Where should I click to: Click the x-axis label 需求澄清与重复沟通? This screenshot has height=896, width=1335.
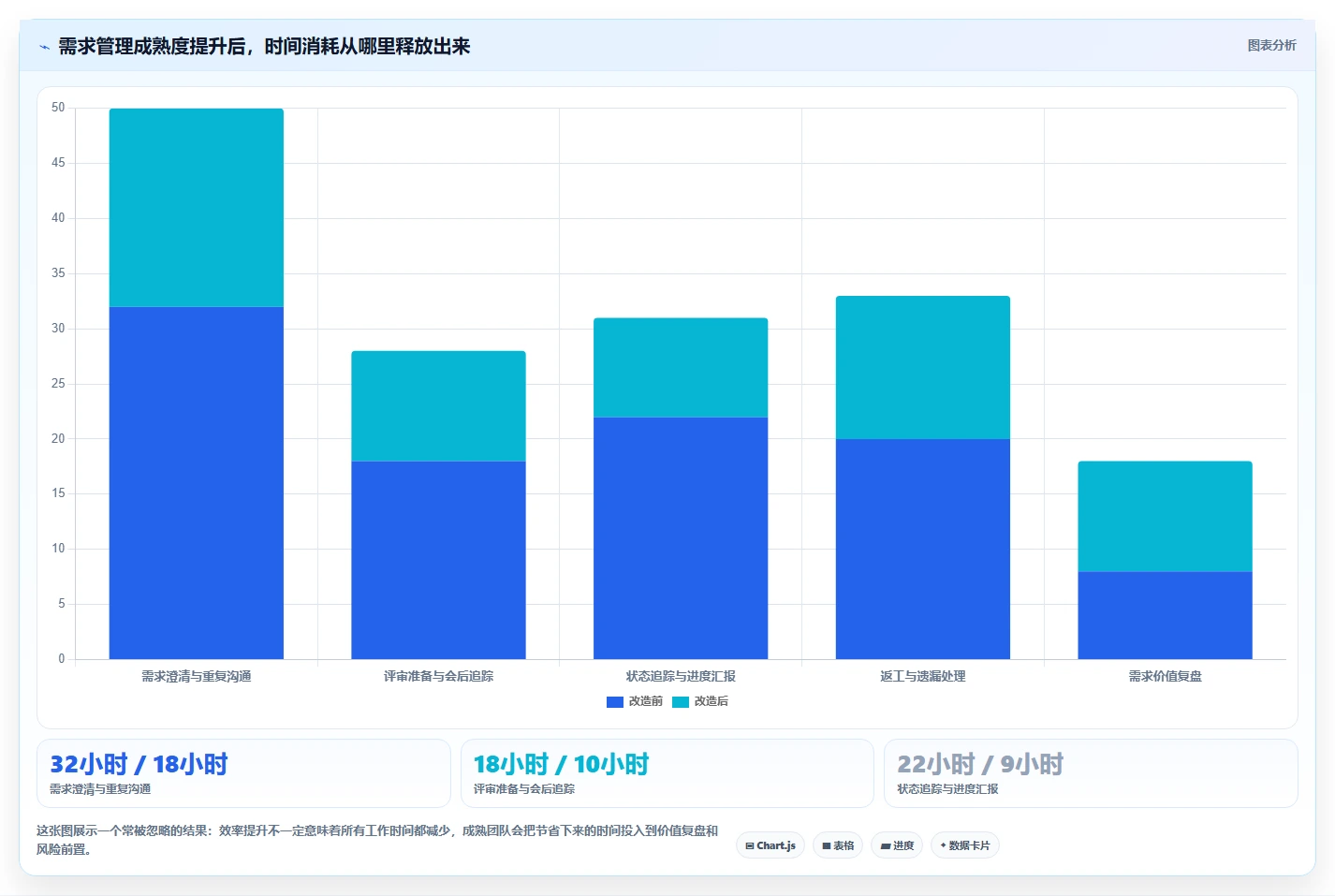197,676
